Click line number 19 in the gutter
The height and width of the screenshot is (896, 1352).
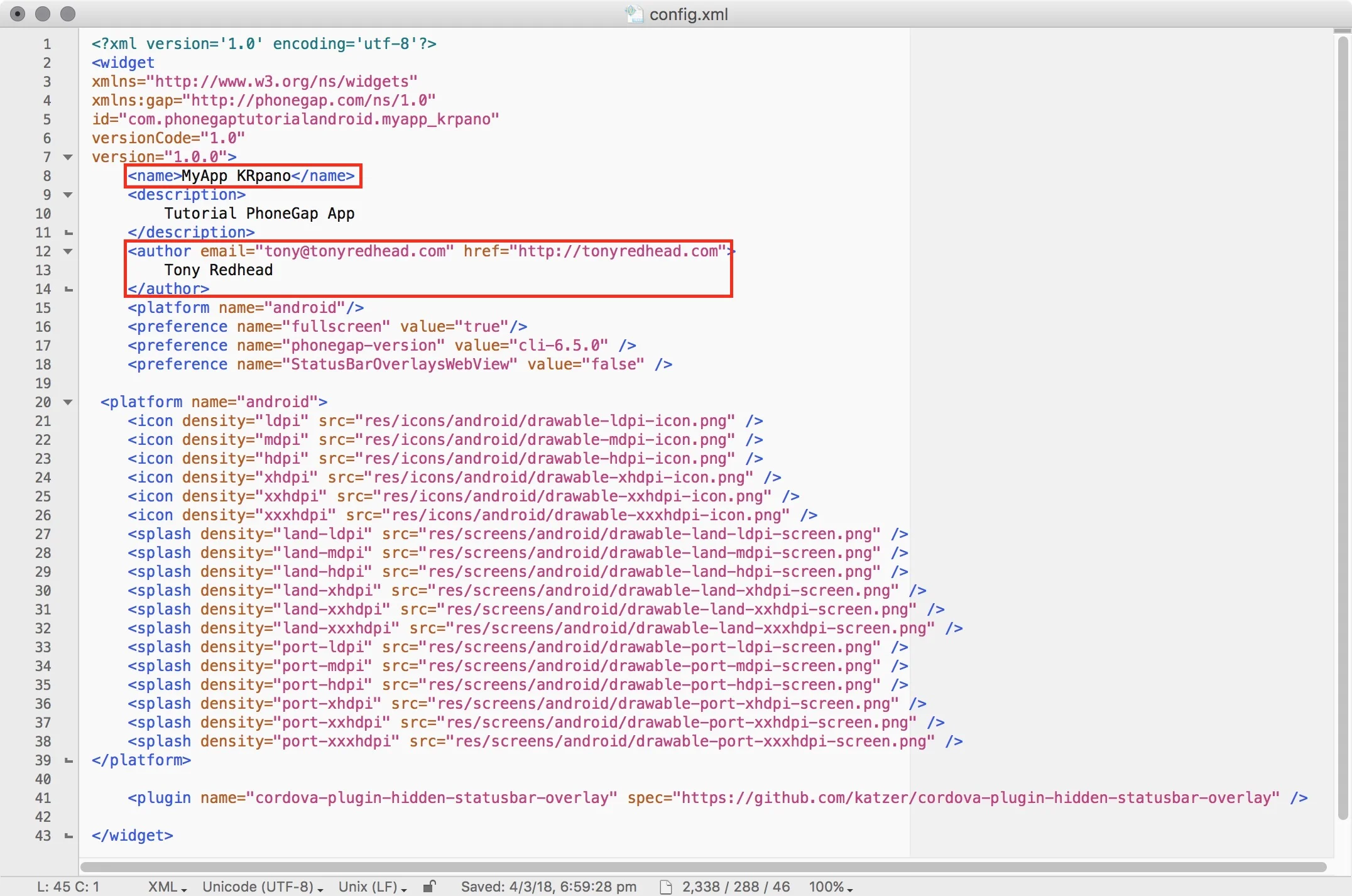tap(43, 383)
